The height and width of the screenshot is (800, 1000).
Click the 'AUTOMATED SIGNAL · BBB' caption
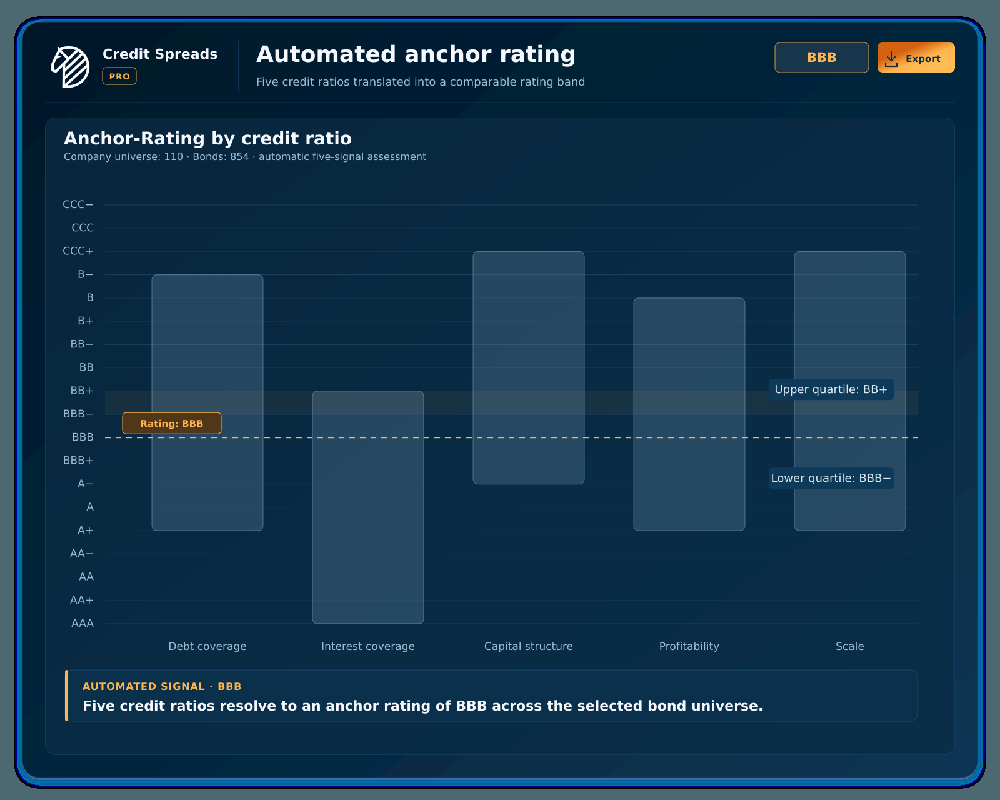click(162, 686)
